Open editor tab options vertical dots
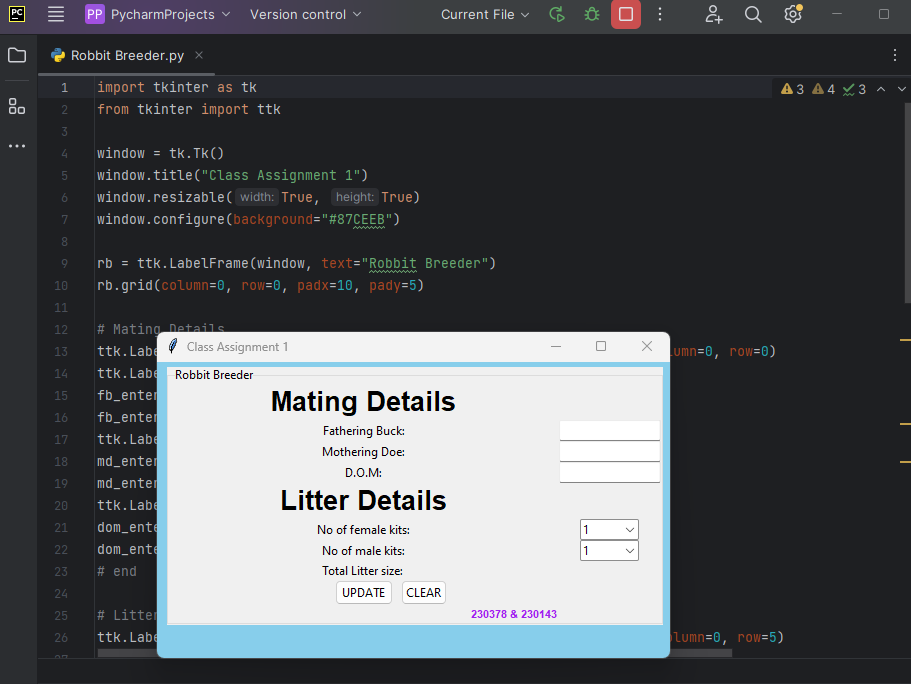 click(894, 55)
